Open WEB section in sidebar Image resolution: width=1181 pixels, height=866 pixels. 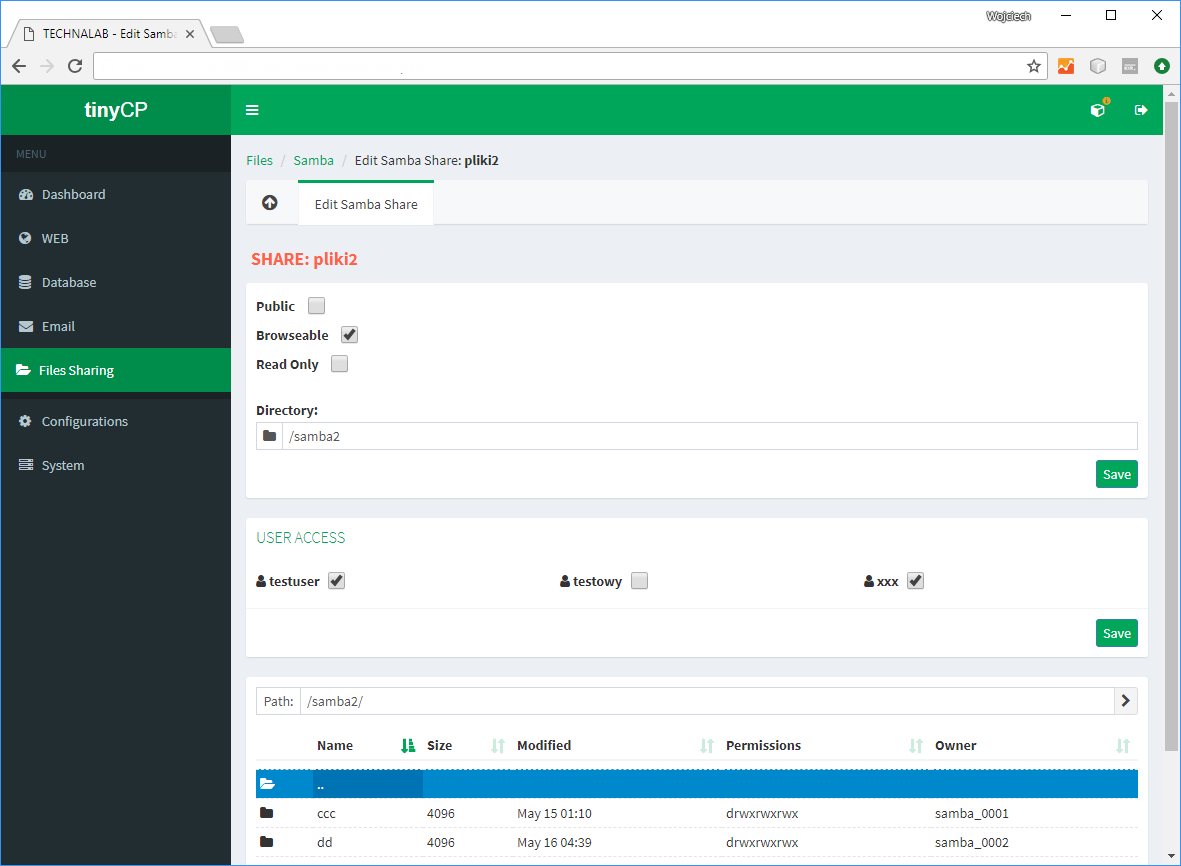point(116,238)
